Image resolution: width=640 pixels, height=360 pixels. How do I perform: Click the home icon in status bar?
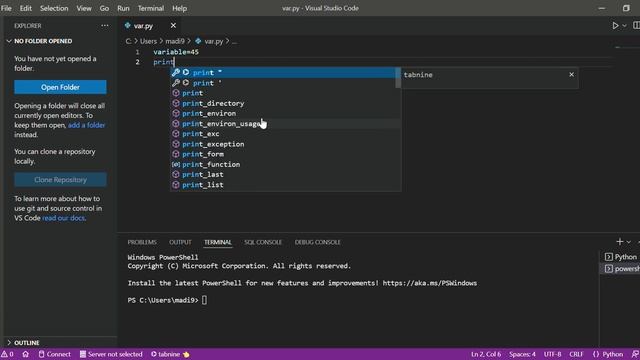pos(25,354)
